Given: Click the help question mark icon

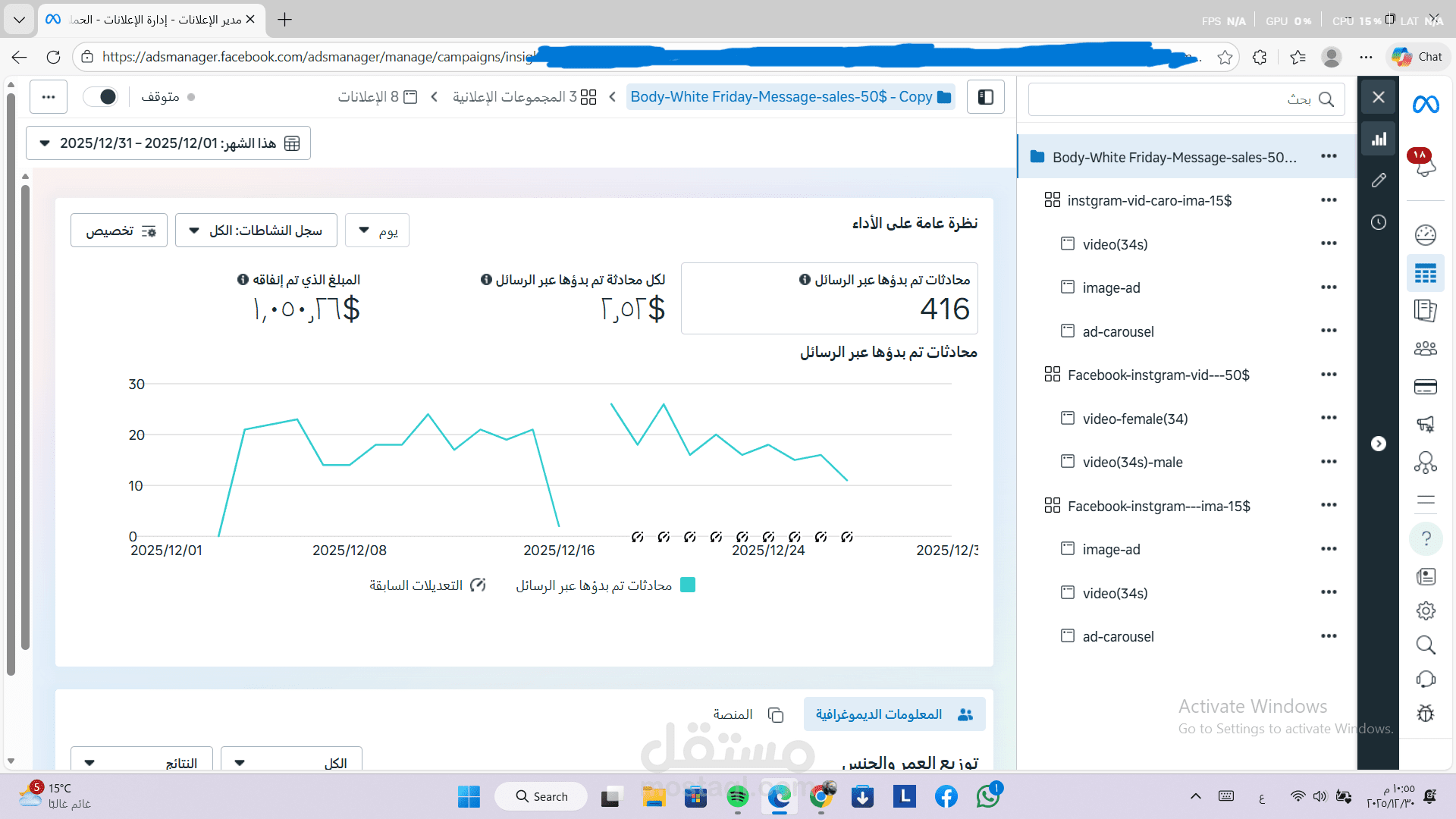Looking at the screenshot, I should pos(1426,538).
